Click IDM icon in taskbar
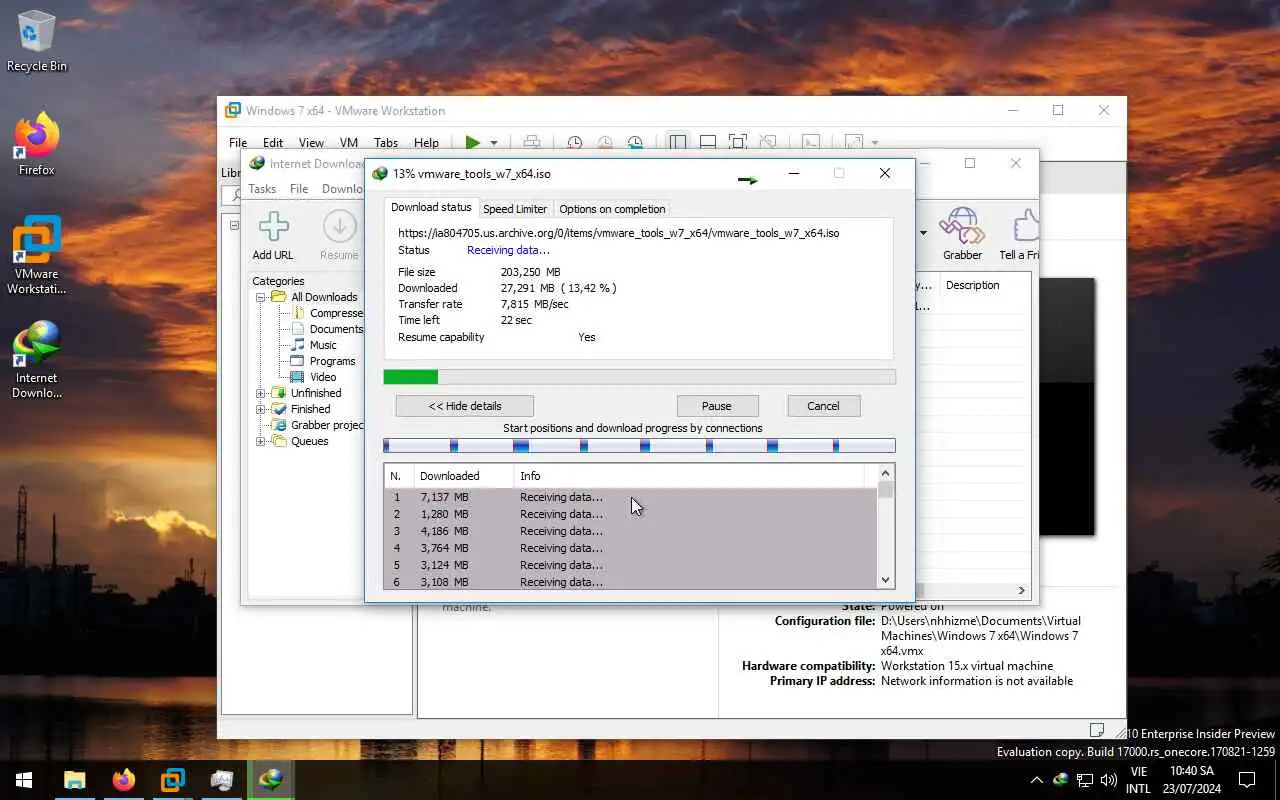Viewport: 1280px width, 800px height. (271, 780)
